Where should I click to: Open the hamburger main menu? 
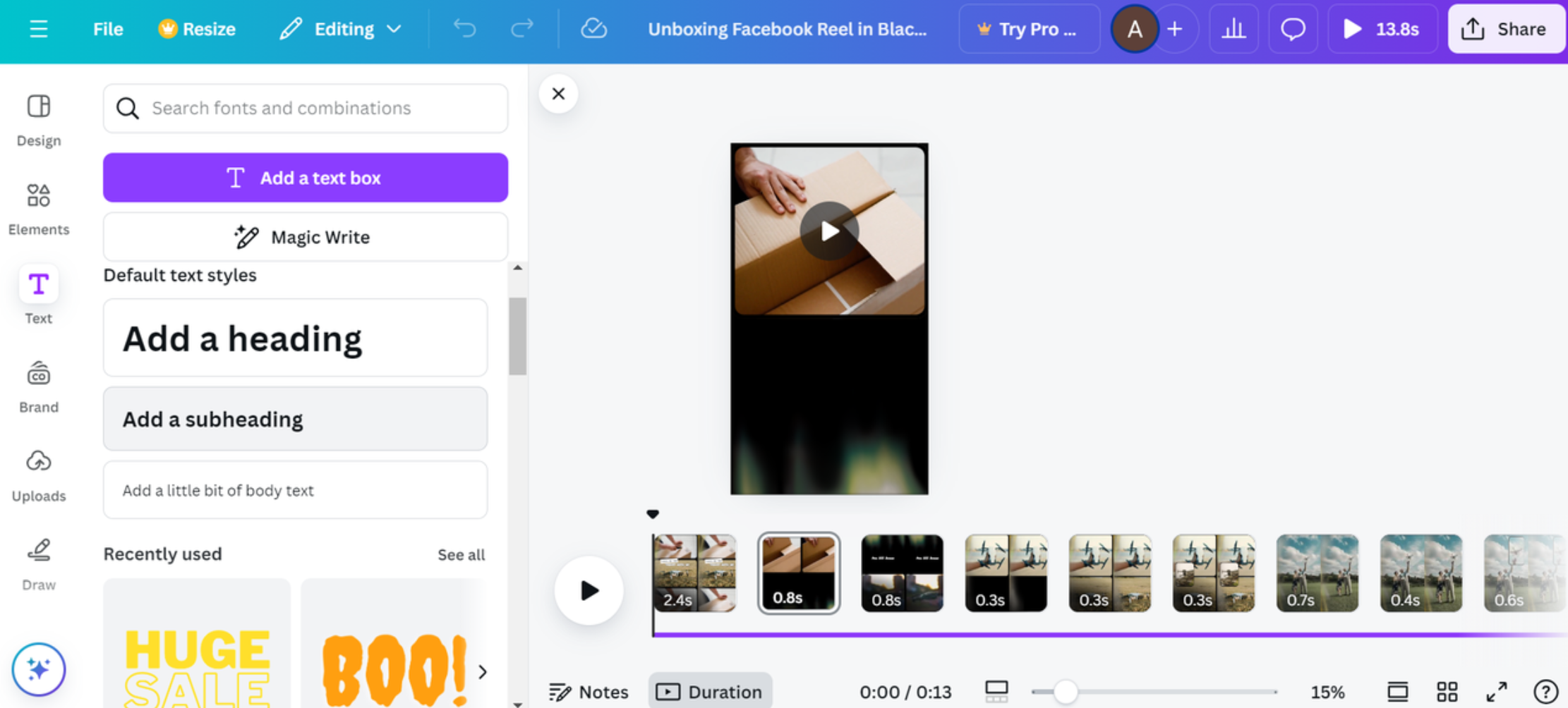click(x=39, y=29)
